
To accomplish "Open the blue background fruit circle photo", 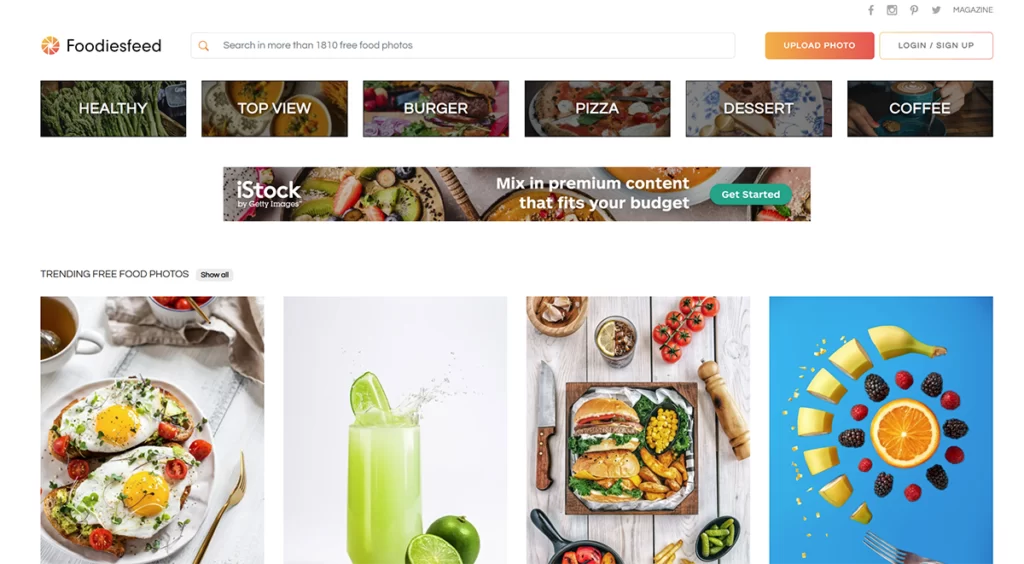I will (x=880, y=430).
